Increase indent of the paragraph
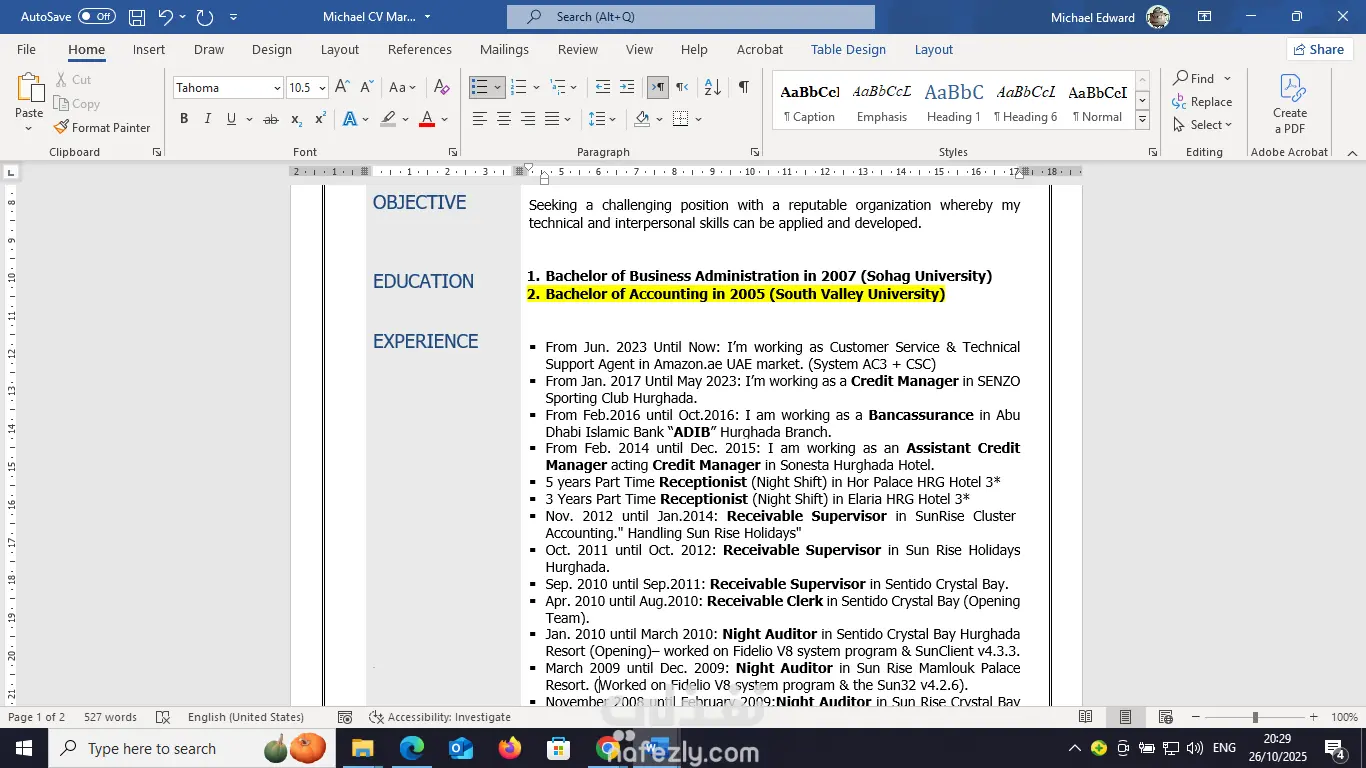This screenshot has width=1366, height=768. coord(627,87)
